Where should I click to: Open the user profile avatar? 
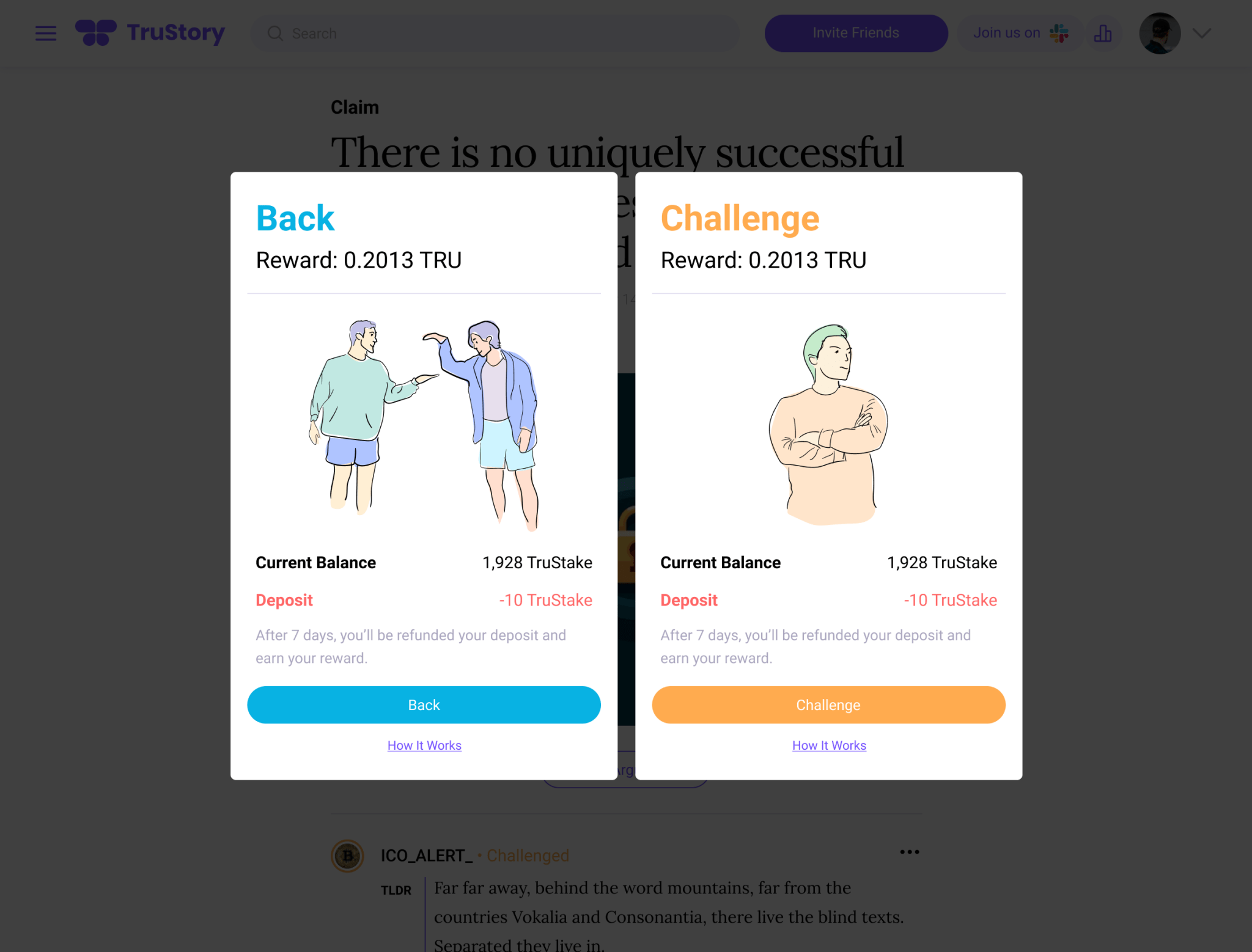(1160, 34)
